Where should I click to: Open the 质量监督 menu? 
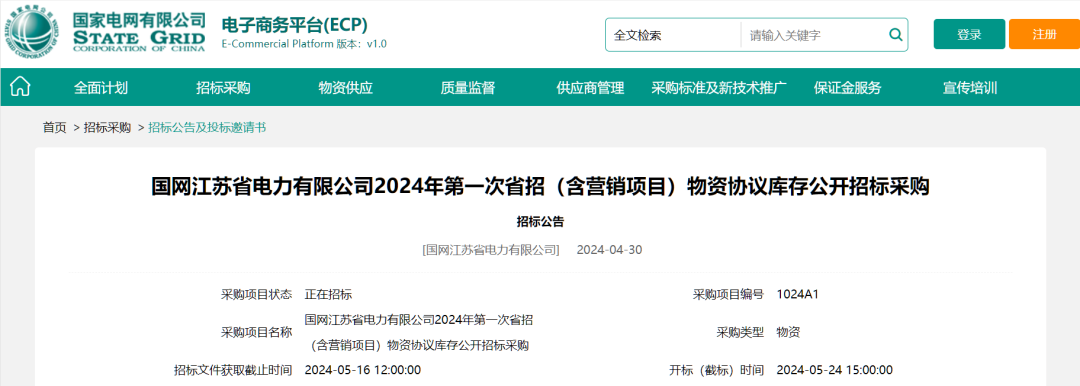(468, 88)
